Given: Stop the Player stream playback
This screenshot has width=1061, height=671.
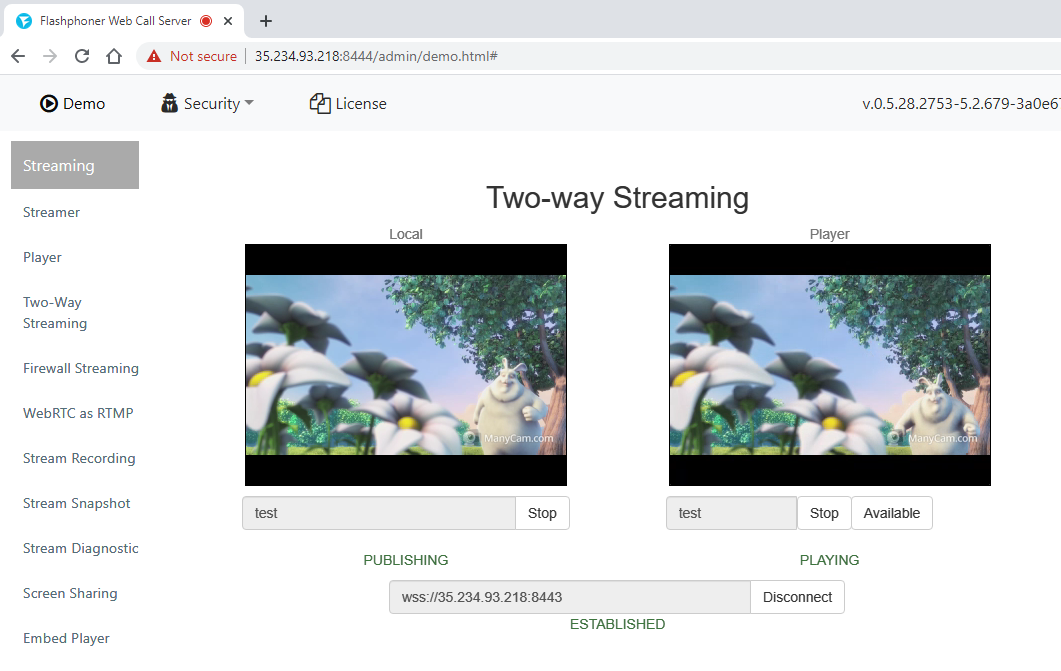Looking at the screenshot, I should coord(824,513).
